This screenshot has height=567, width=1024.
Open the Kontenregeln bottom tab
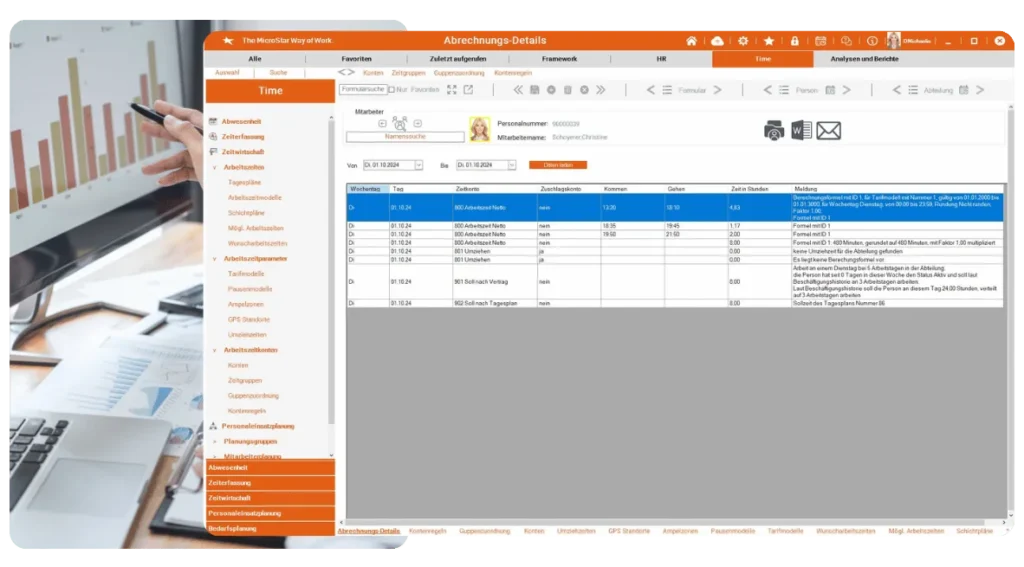pyautogui.click(x=427, y=531)
